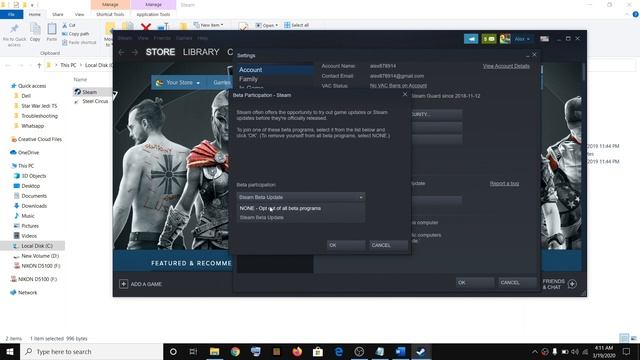This screenshot has height=360, width=640.
Task: Click Cut in the Explorer Clipboard group
Action: (x=69, y=25)
